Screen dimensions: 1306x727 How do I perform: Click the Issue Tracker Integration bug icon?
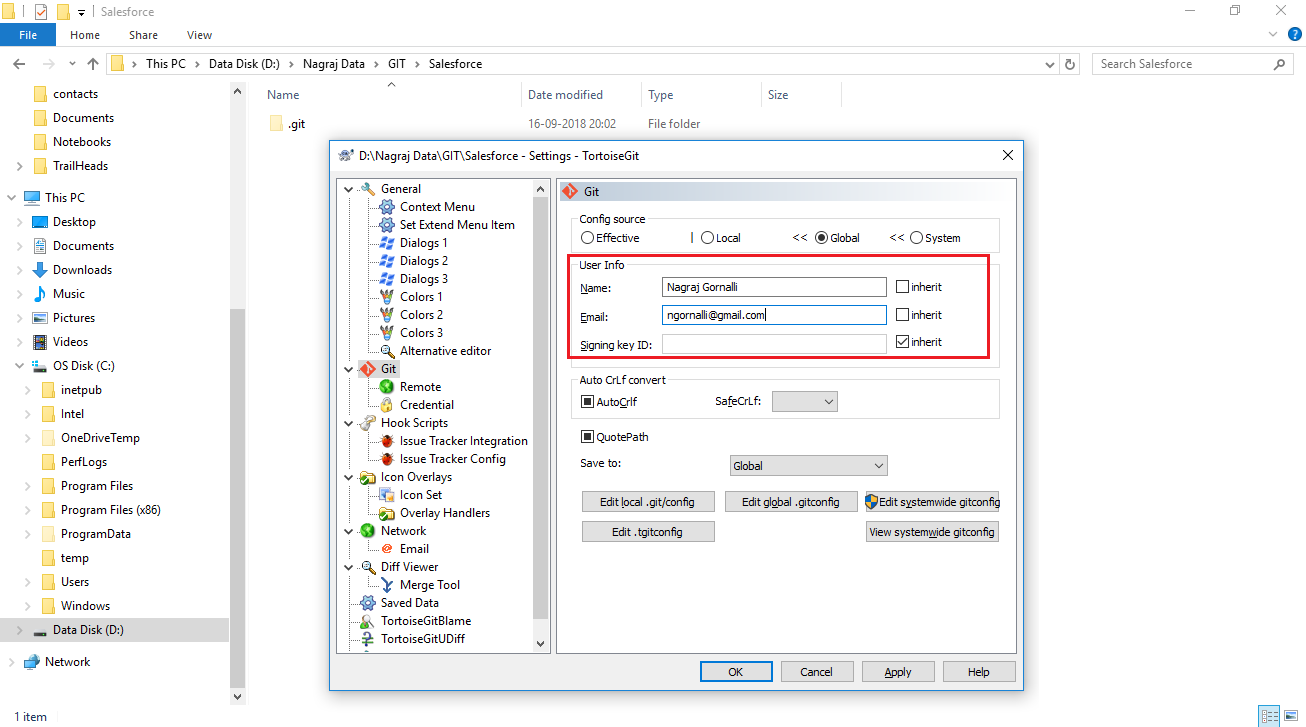click(x=387, y=441)
